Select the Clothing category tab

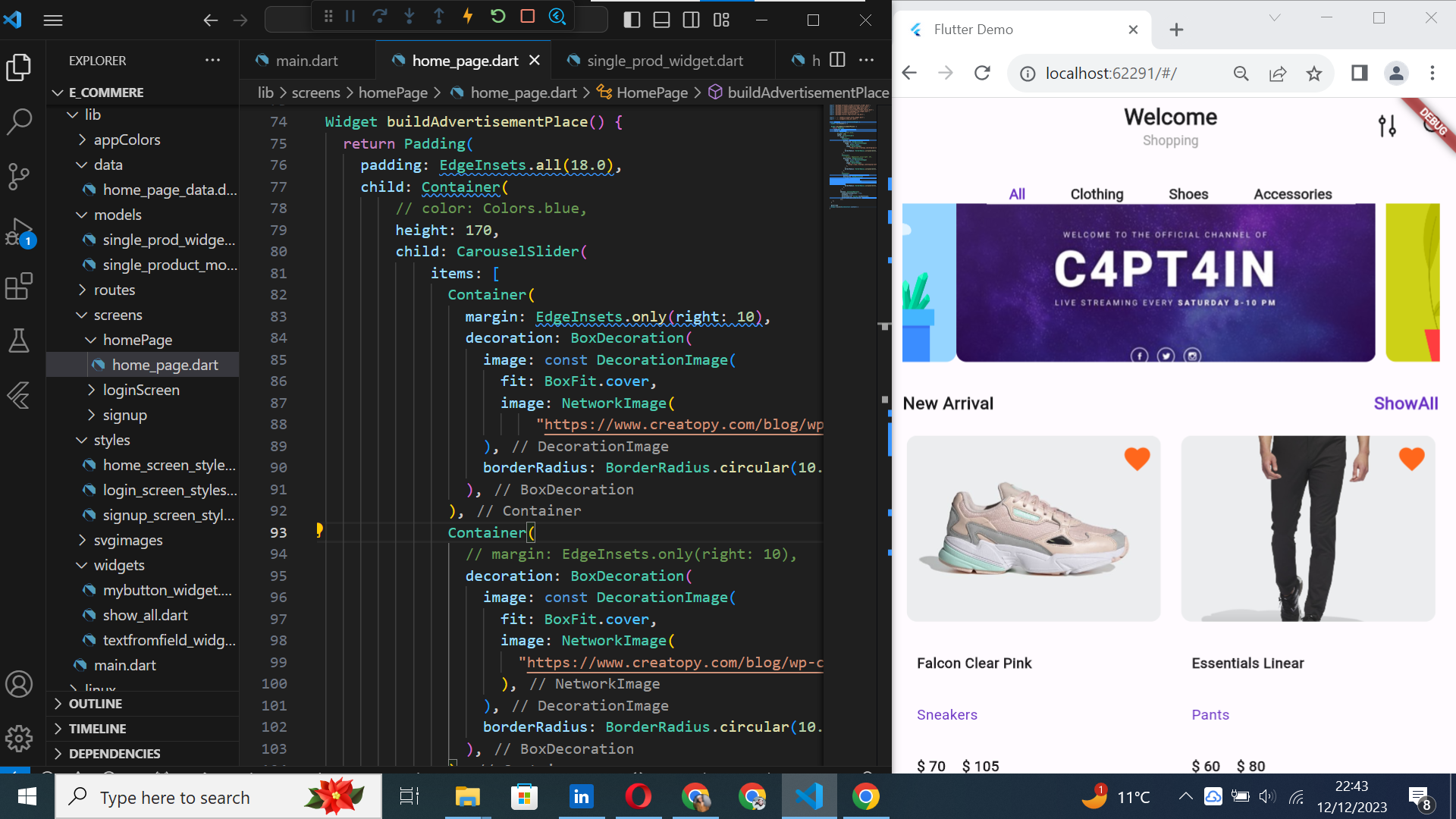point(1097,194)
